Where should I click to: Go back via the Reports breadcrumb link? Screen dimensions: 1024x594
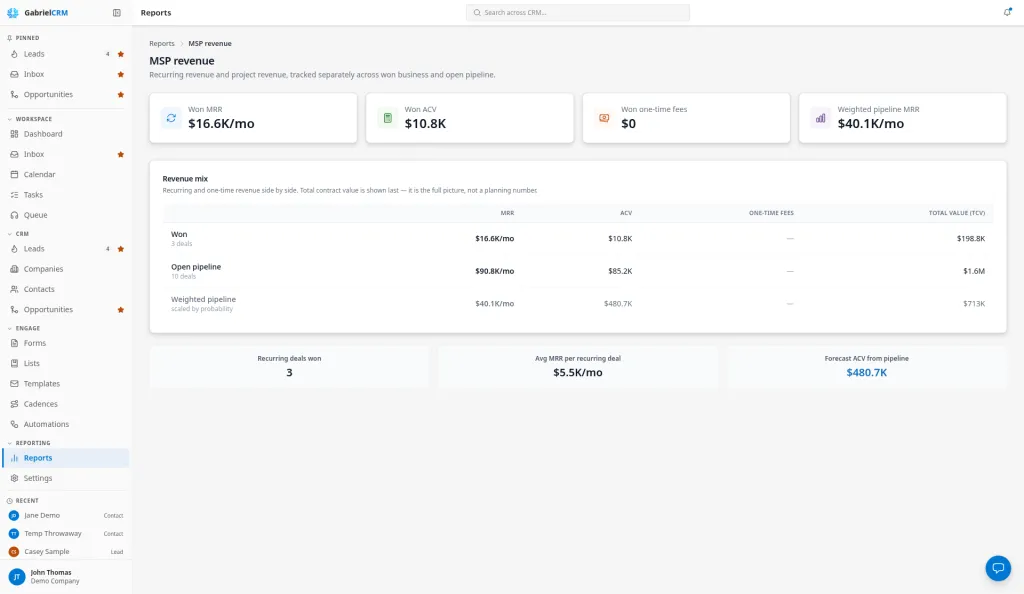coord(162,44)
